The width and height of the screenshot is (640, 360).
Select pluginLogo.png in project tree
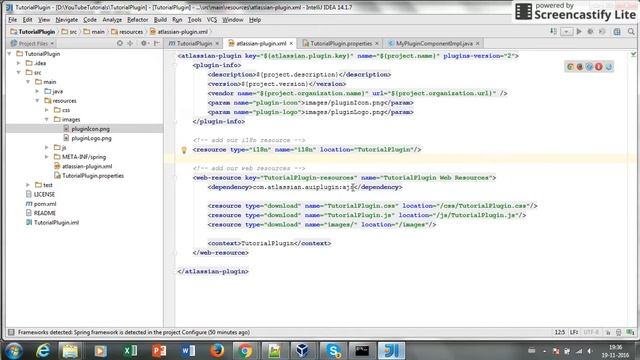tap(91, 138)
